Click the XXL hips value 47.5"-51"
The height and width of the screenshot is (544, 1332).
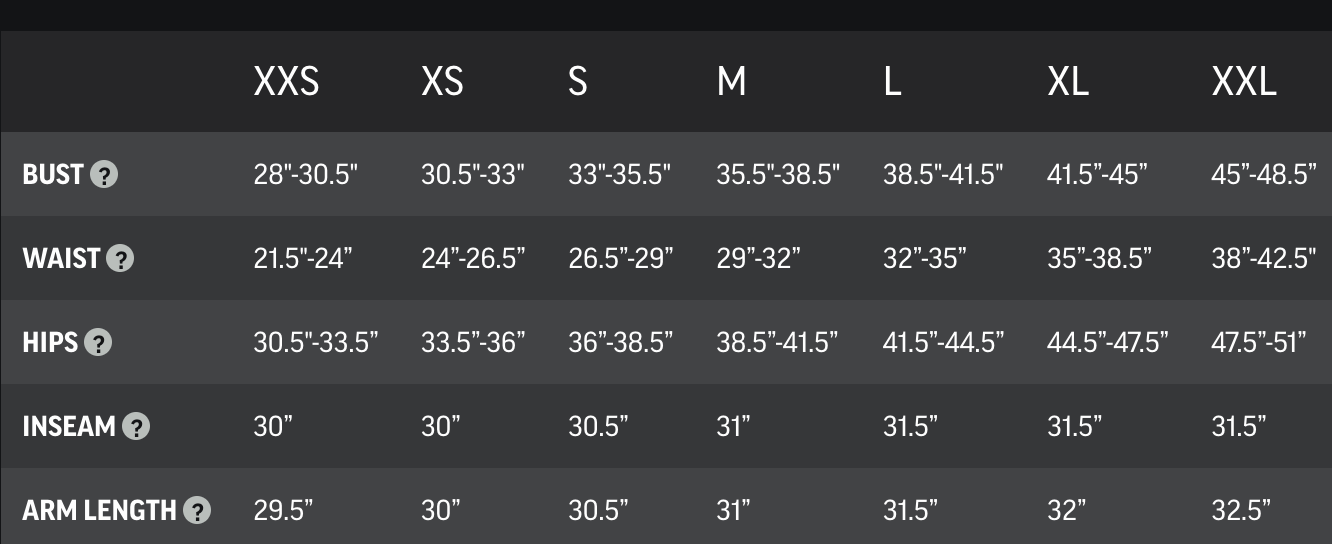(1259, 343)
